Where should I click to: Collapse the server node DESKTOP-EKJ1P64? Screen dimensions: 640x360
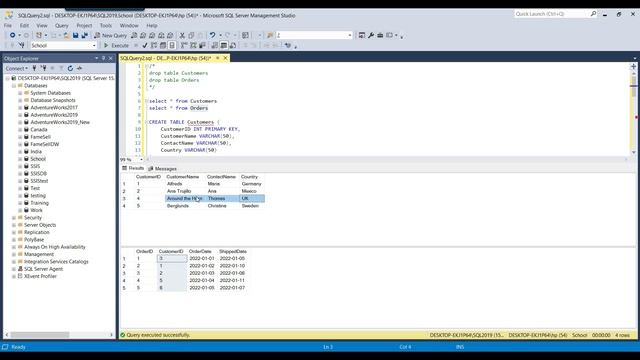(x=8, y=78)
